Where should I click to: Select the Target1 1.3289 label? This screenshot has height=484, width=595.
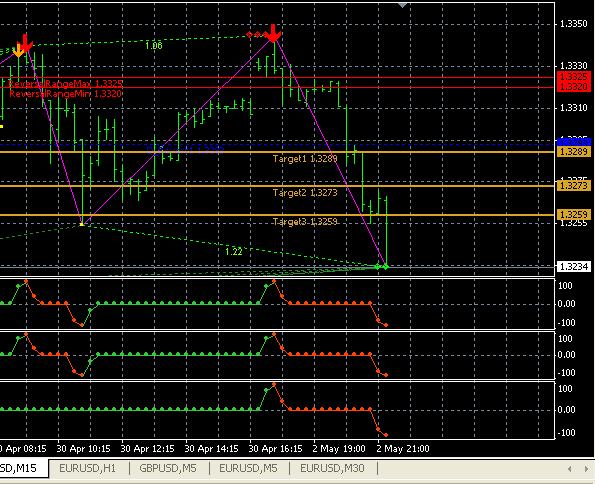tap(305, 159)
